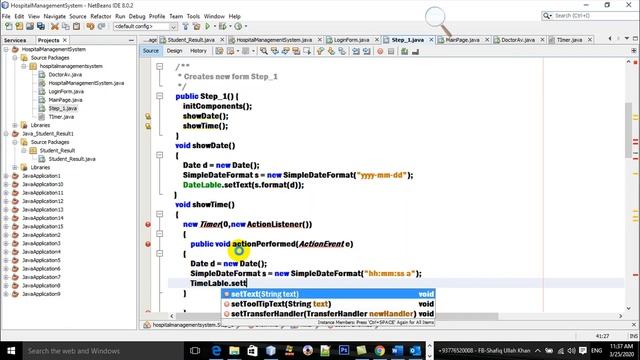Screen dimensions: 640x360
Task: Select the Source view button
Action: [x=151, y=51]
